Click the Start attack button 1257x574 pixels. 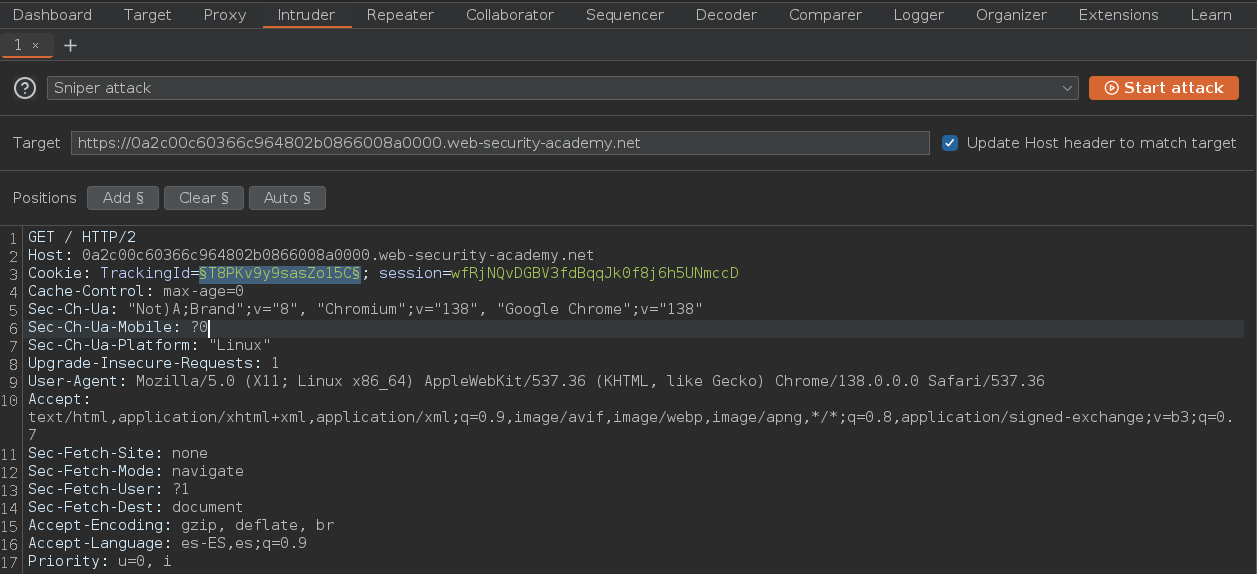tap(1163, 88)
